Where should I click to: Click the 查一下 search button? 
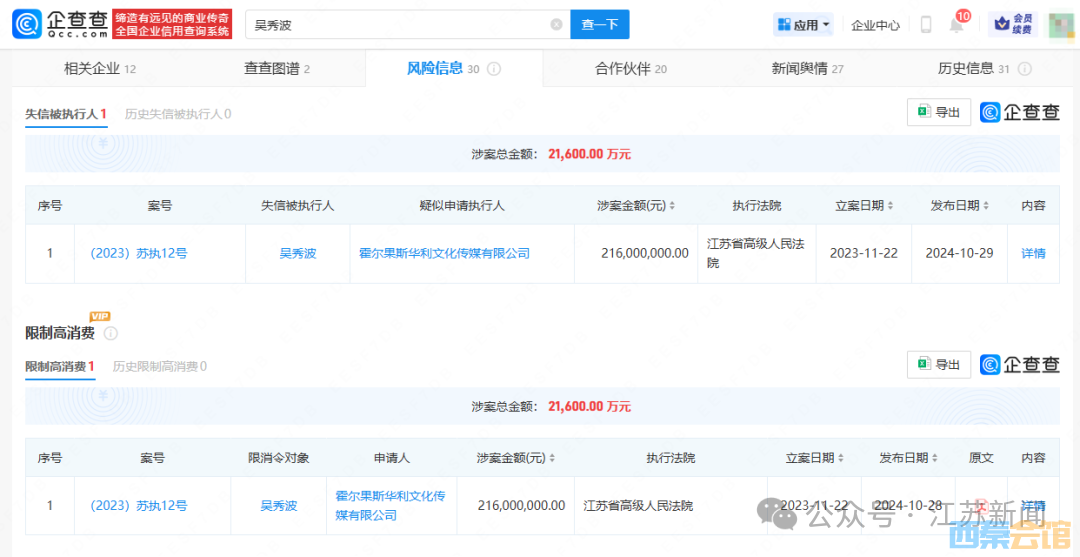[x=599, y=25]
